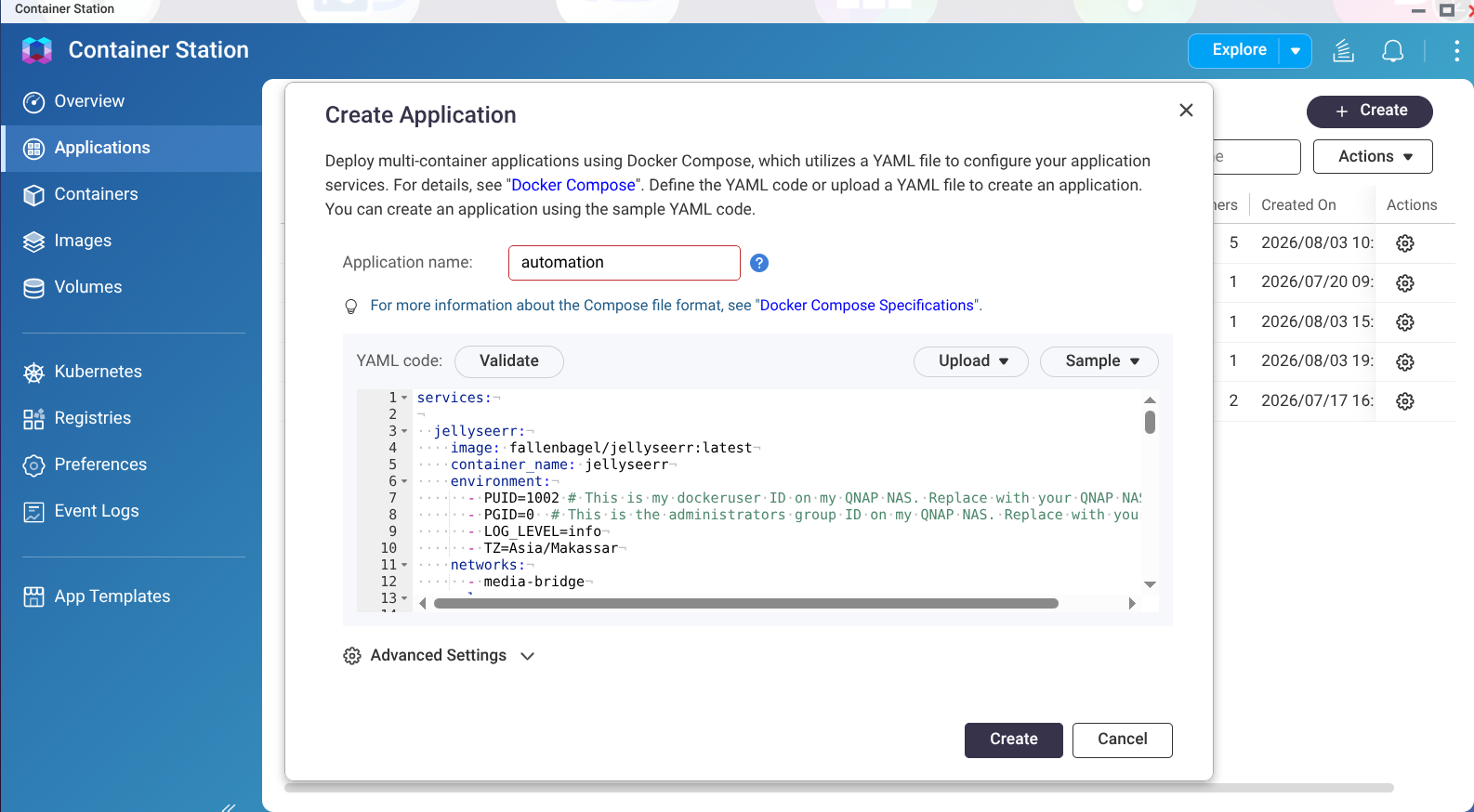Click the Registries icon in the sidebar

pyautogui.click(x=33, y=419)
